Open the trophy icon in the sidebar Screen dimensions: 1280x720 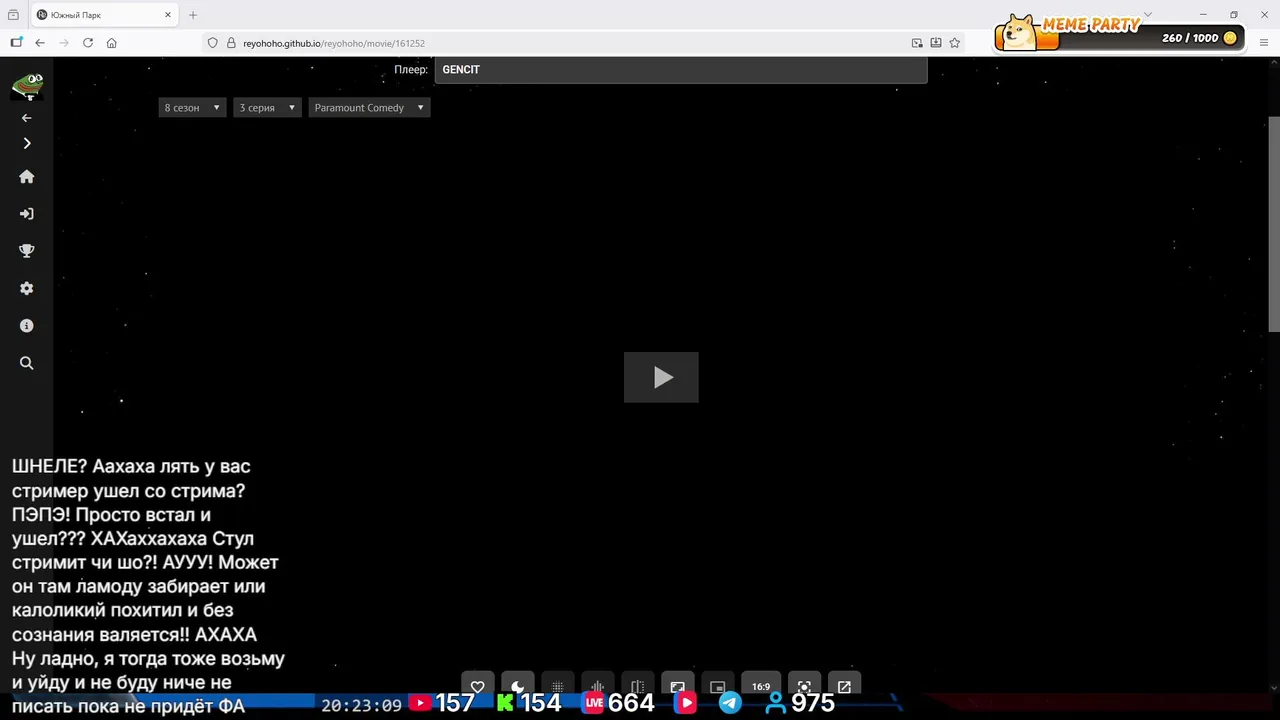click(27, 251)
